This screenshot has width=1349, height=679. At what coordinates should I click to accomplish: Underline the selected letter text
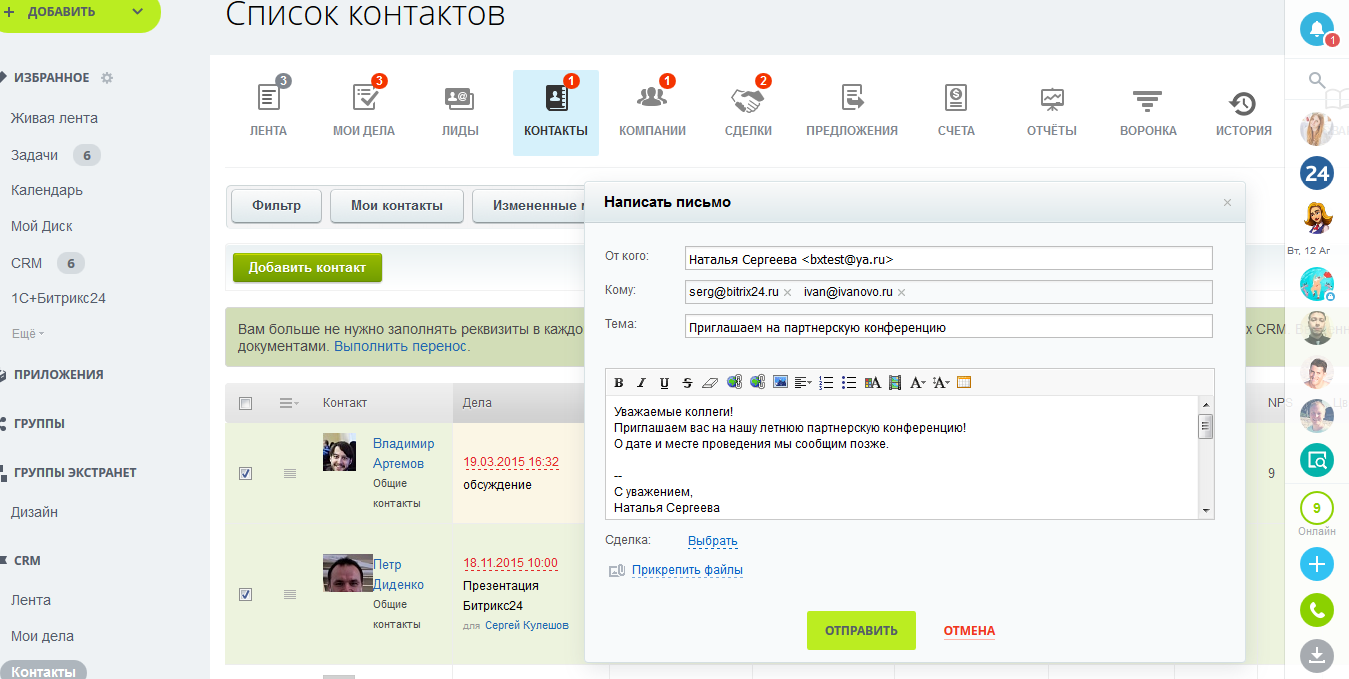click(664, 383)
